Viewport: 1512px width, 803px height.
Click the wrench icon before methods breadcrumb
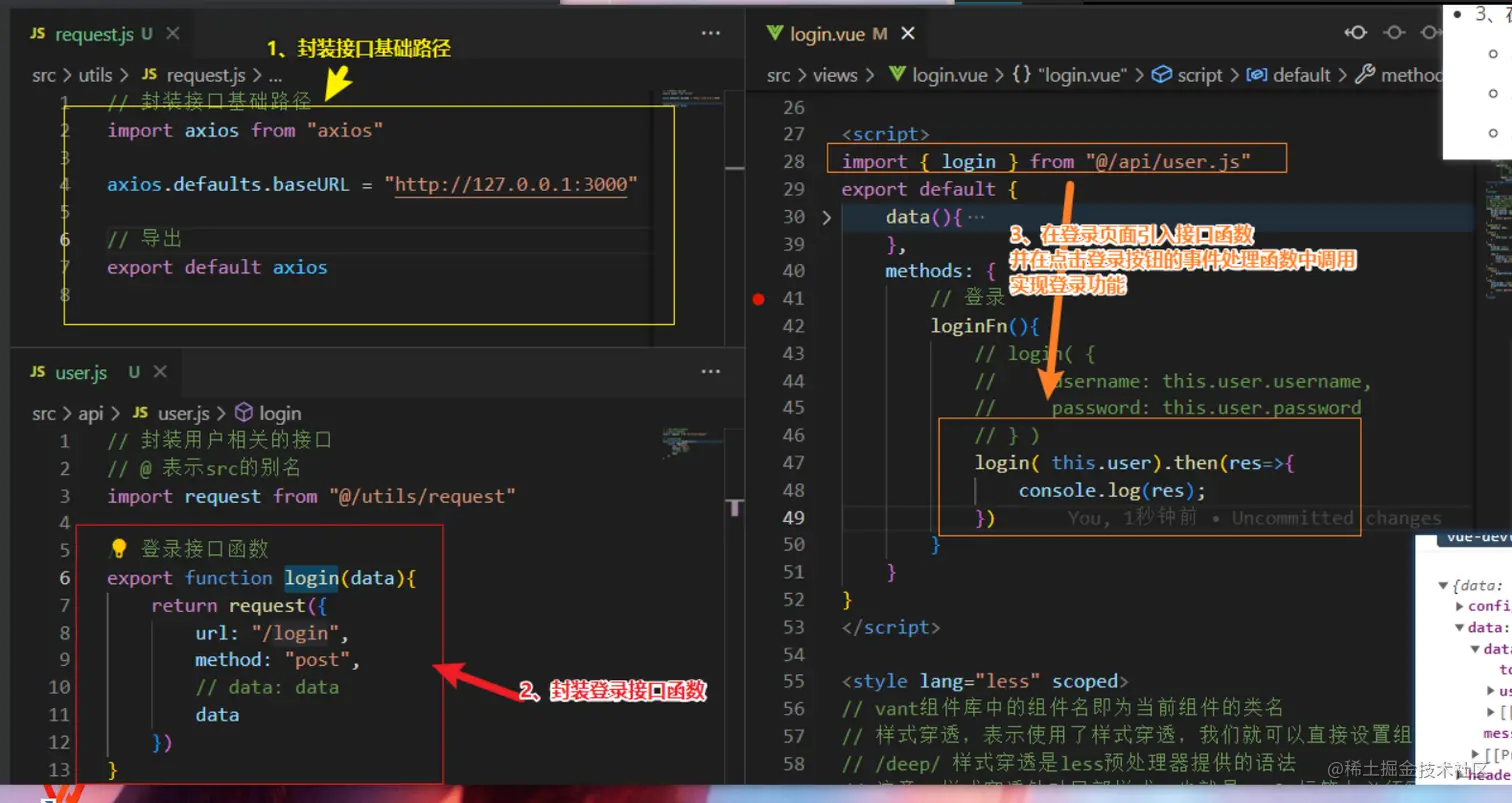click(1365, 75)
